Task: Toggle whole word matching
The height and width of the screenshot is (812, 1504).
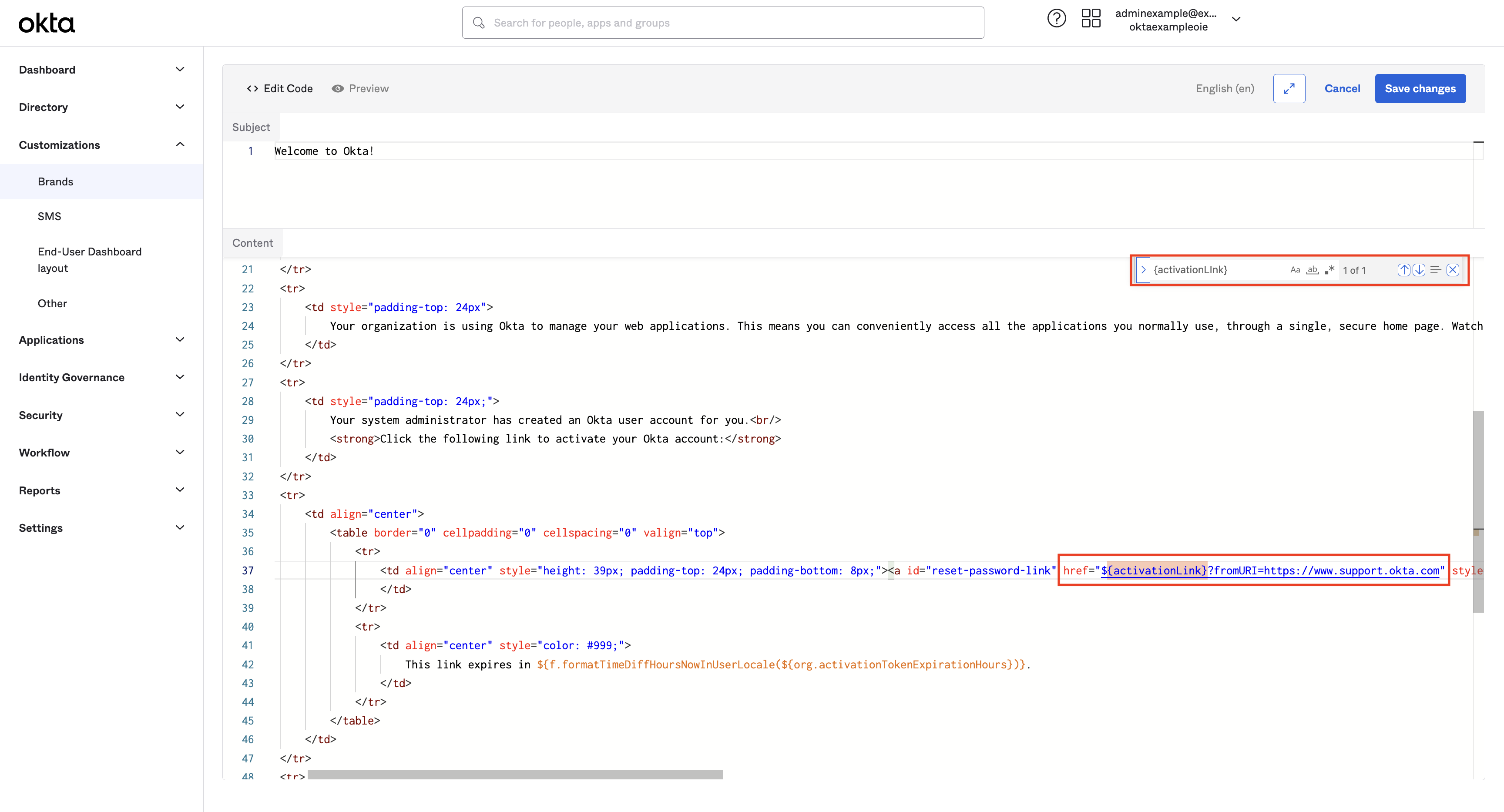Action: point(1312,270)
